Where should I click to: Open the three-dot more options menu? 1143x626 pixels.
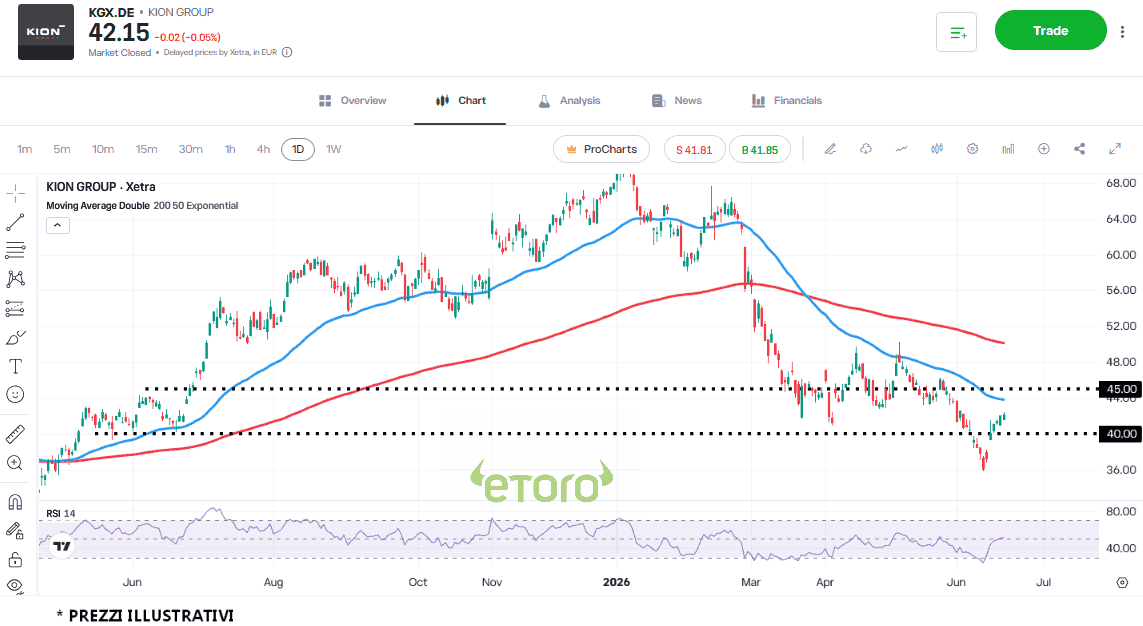(x=1123, y=31)
